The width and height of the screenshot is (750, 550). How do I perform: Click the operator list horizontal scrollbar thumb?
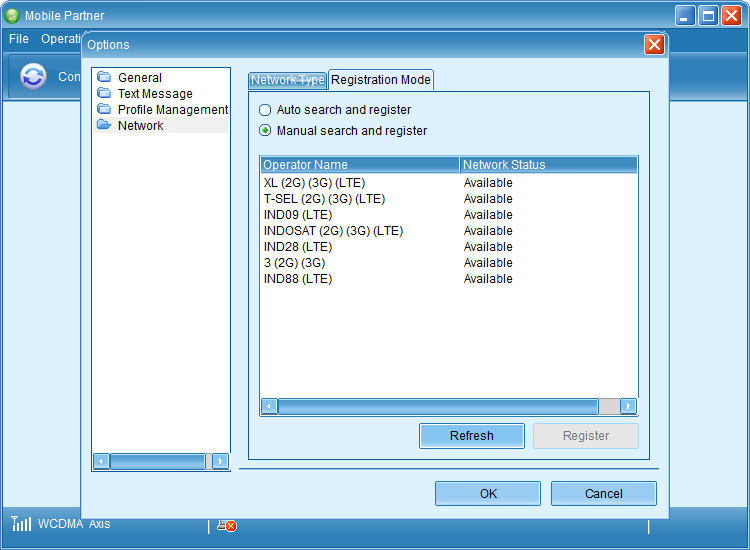tap(438, 406)
